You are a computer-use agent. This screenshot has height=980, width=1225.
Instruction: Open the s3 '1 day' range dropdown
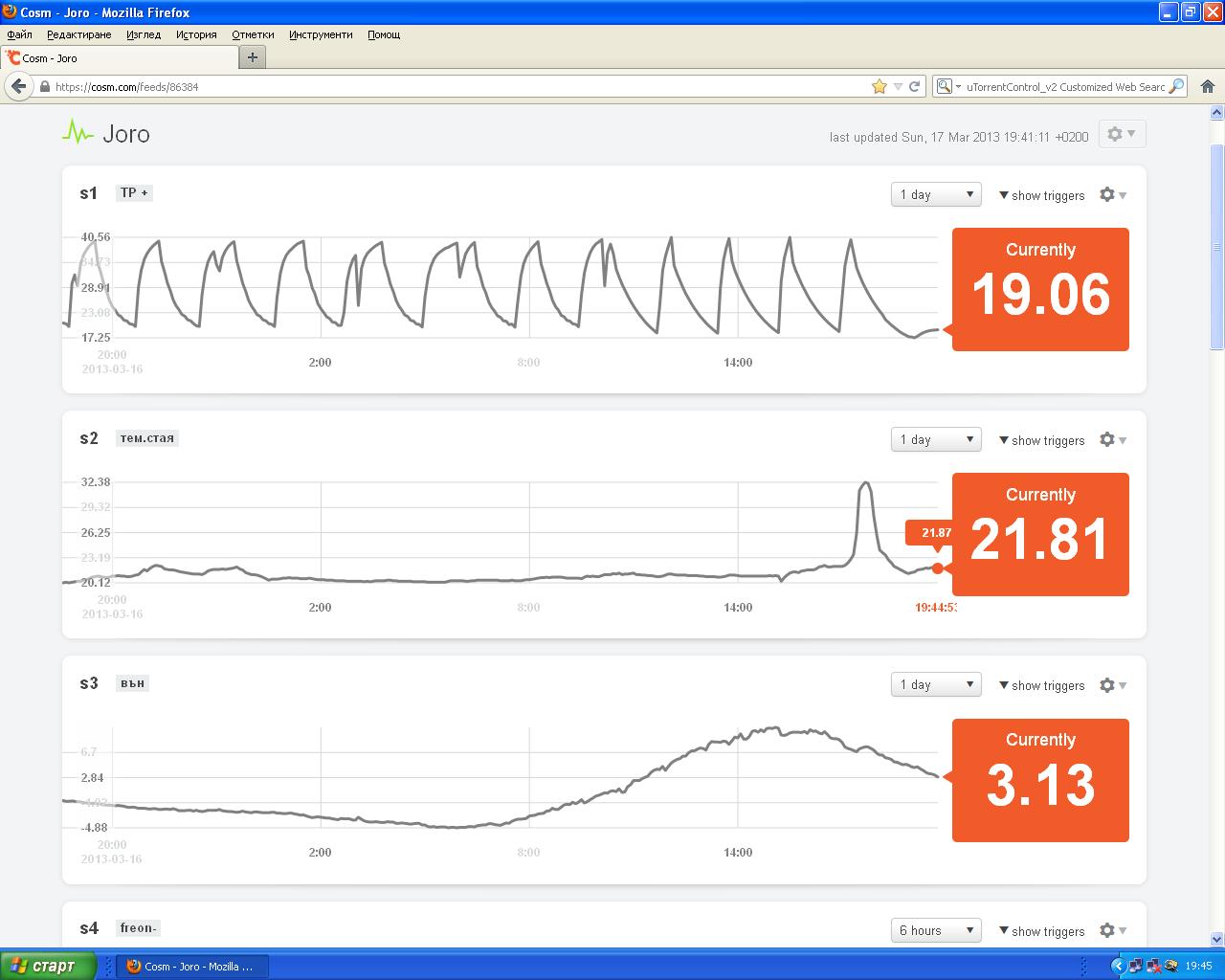tap(935, 685)
